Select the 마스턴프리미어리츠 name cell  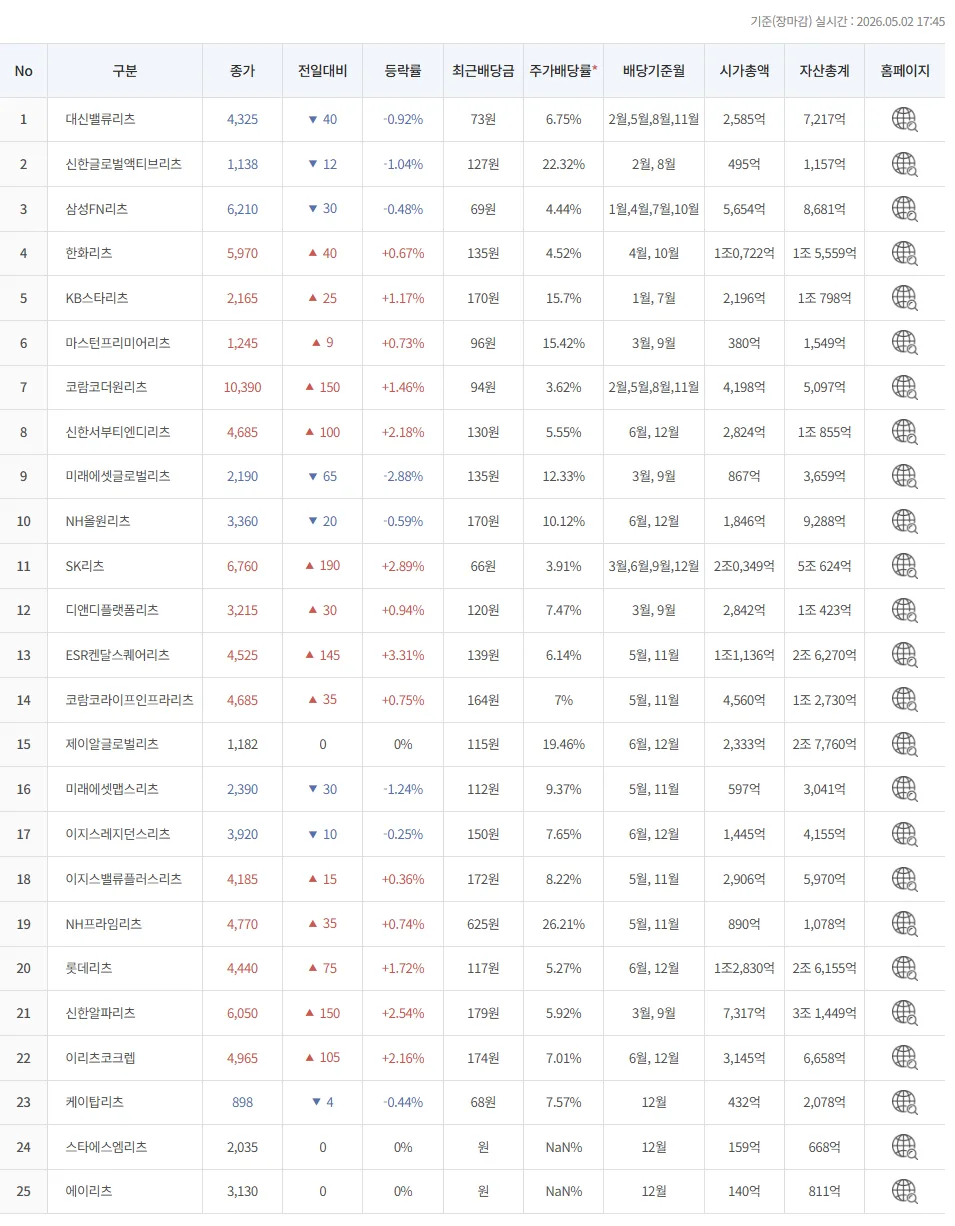tap(125, 343)
